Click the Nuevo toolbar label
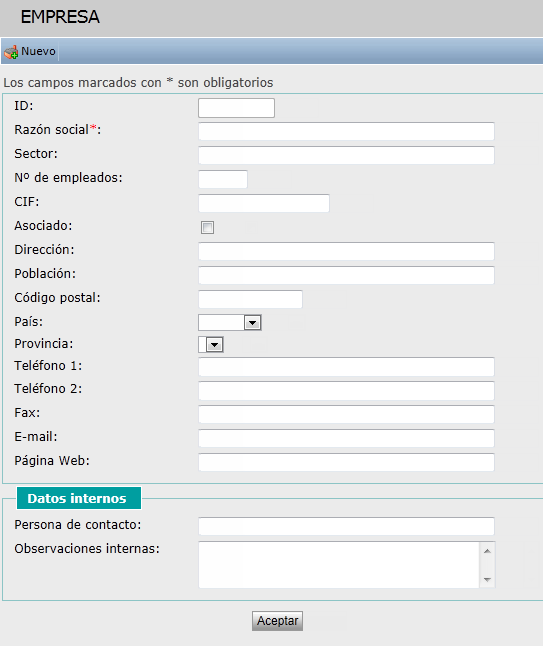The height and width of the screenshot is (646, 543). tap(38, 51)
